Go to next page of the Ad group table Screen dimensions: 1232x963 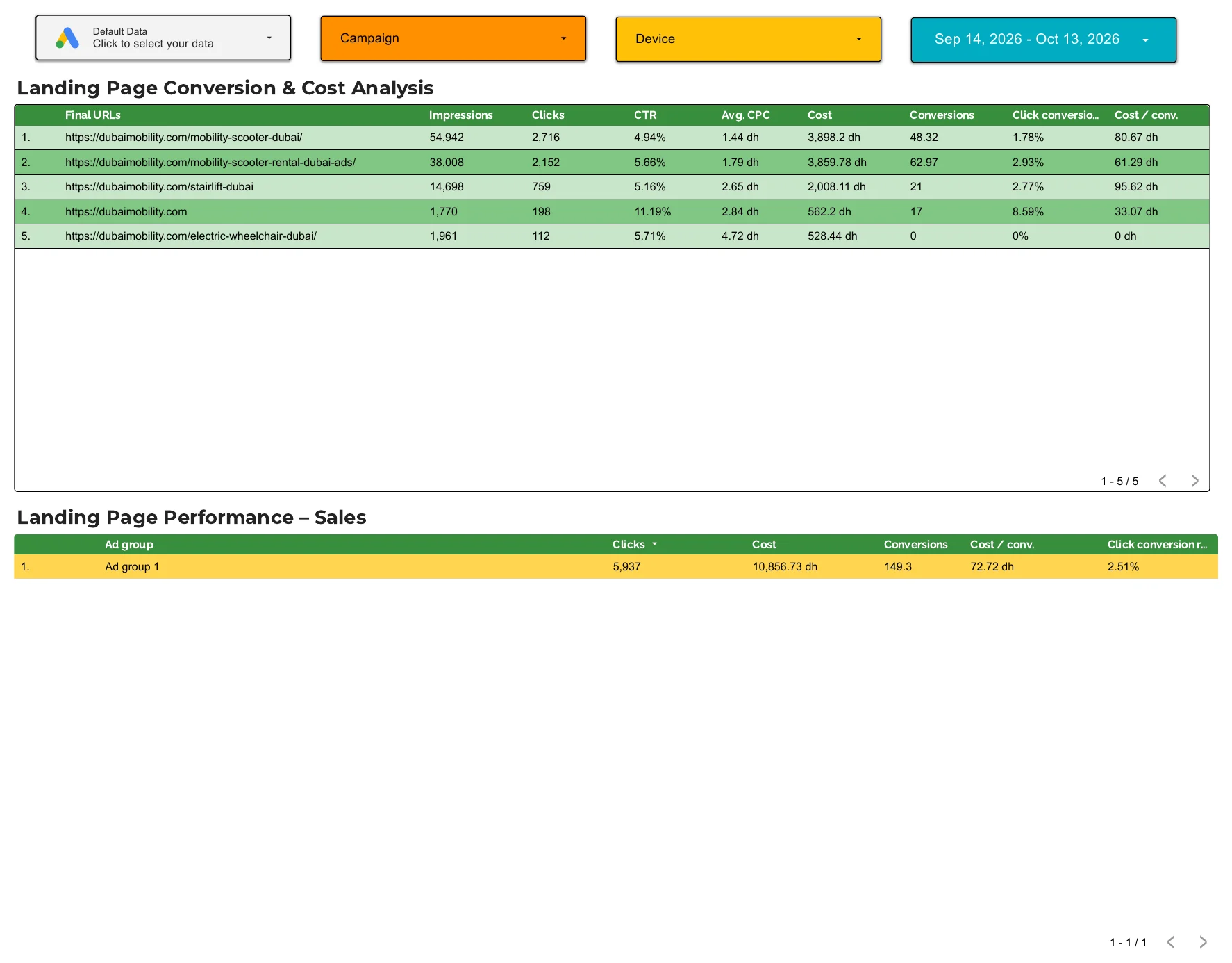pyautogui.click(x=1203, y=942)
